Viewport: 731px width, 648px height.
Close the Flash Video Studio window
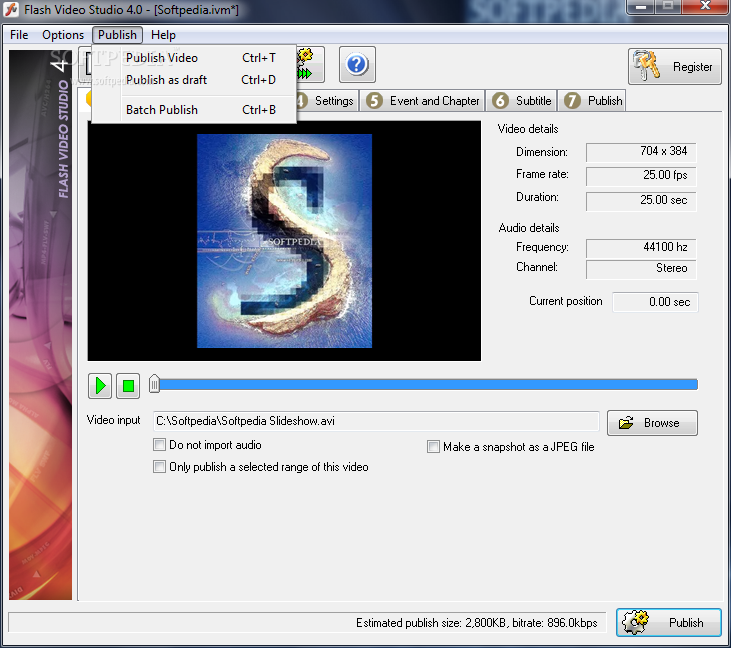705,7
